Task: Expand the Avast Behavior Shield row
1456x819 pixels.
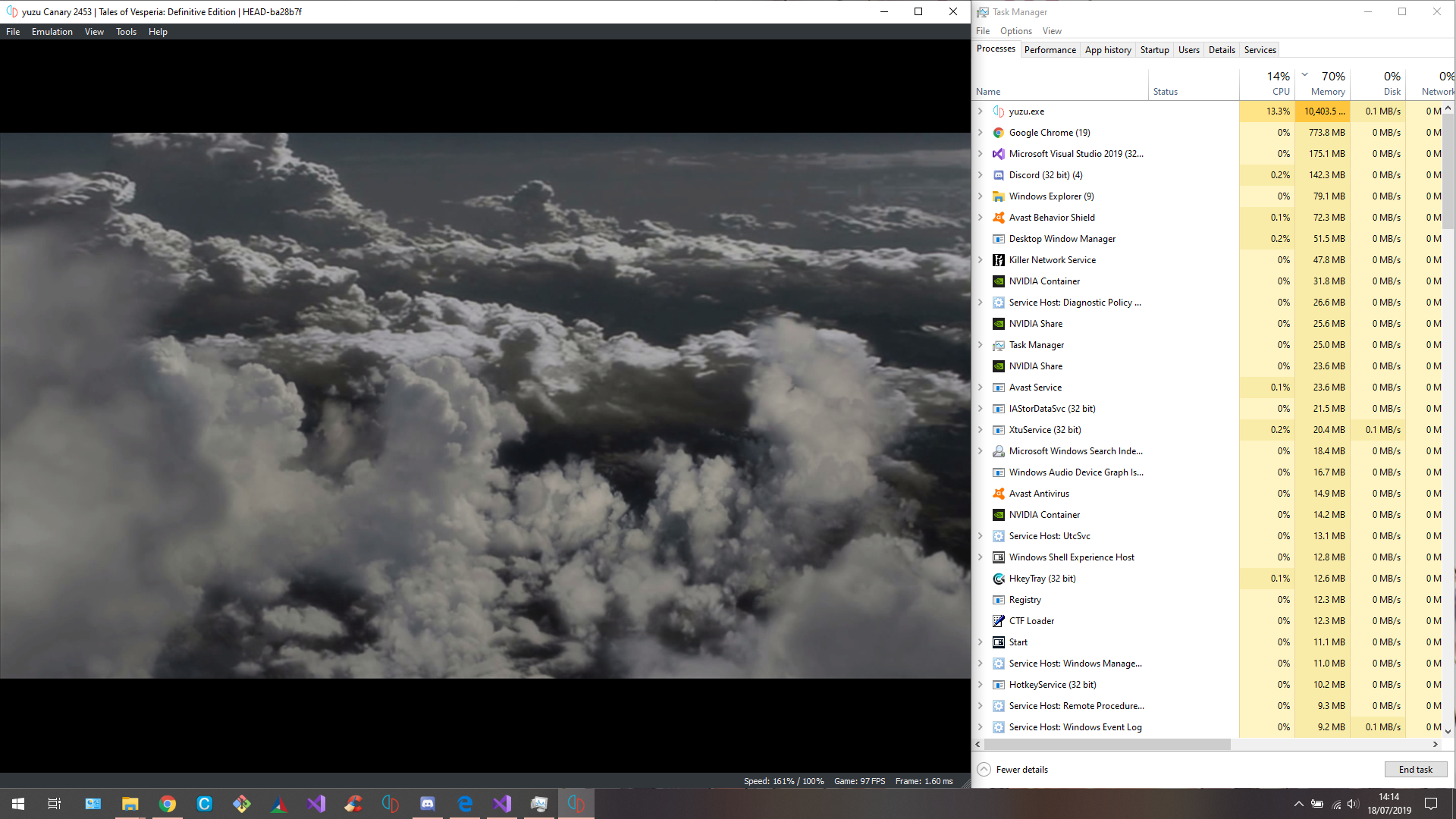Action: coord(981,218)
